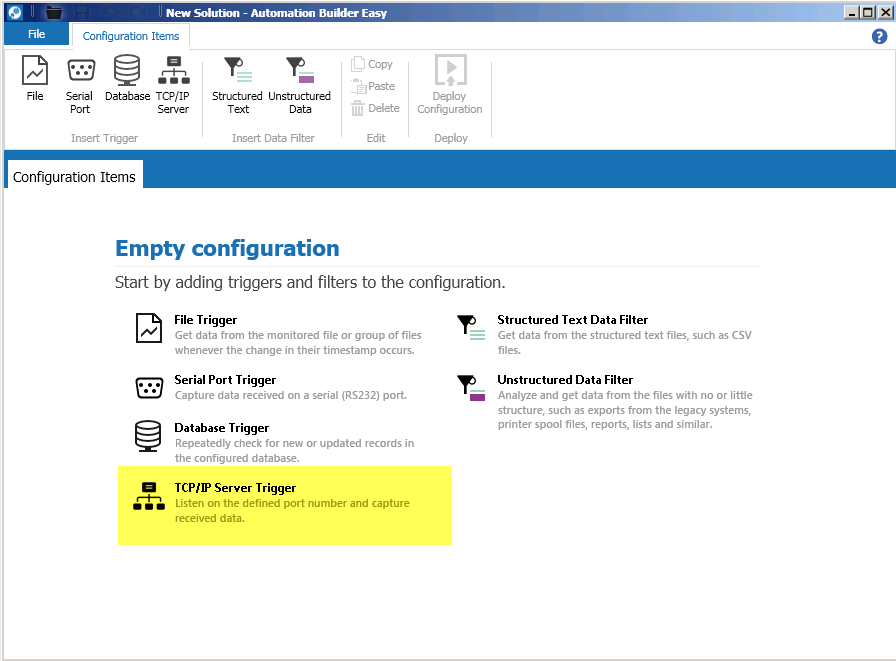
Task: Choose the highlighted TCP/IP Server Trigger link
Action: (235, 488)
